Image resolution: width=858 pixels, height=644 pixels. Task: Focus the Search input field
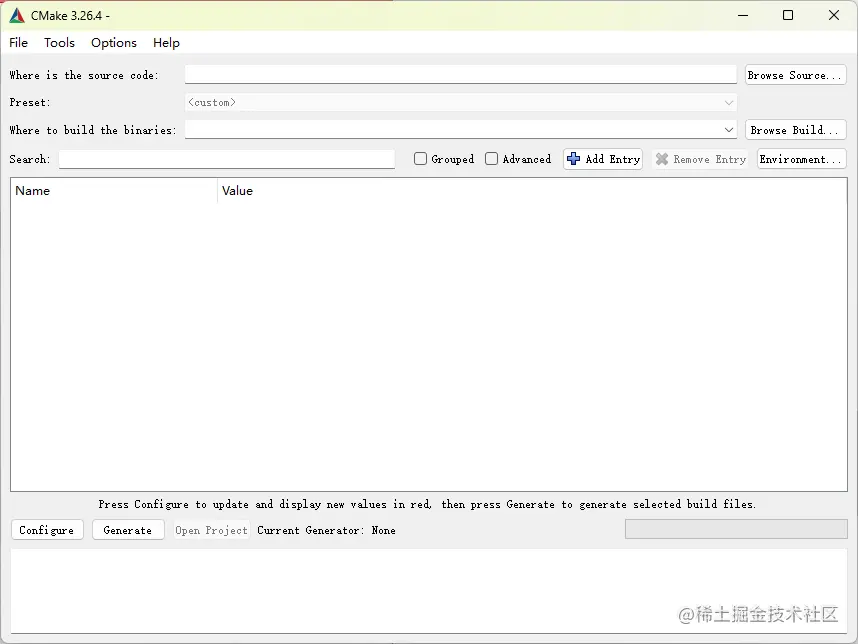click(x=227, y=159)
